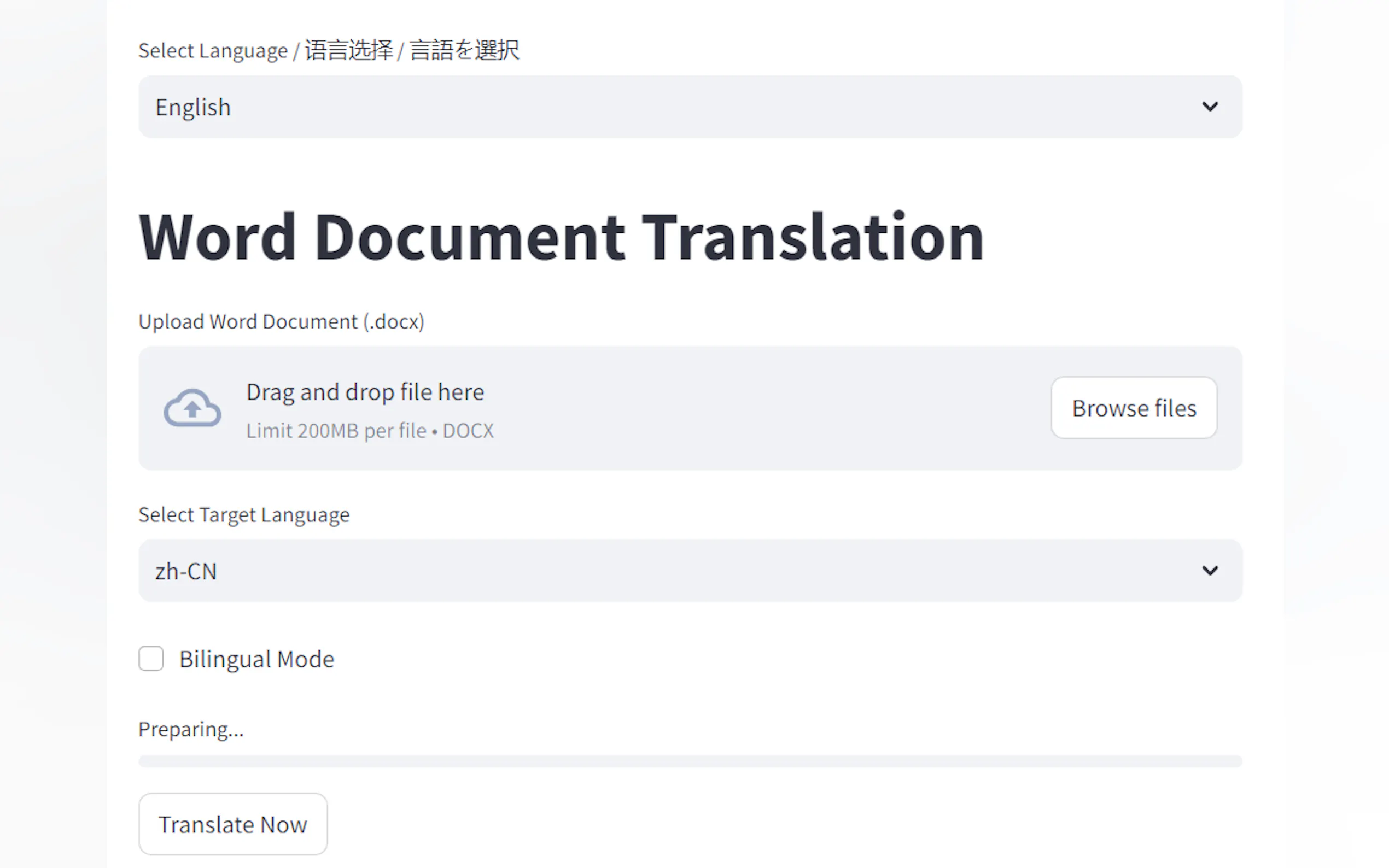The height and width of the screenshot is (868, 1389).
Task: Click the 'Preparing...' status text
Action: [x=191, y=729]
